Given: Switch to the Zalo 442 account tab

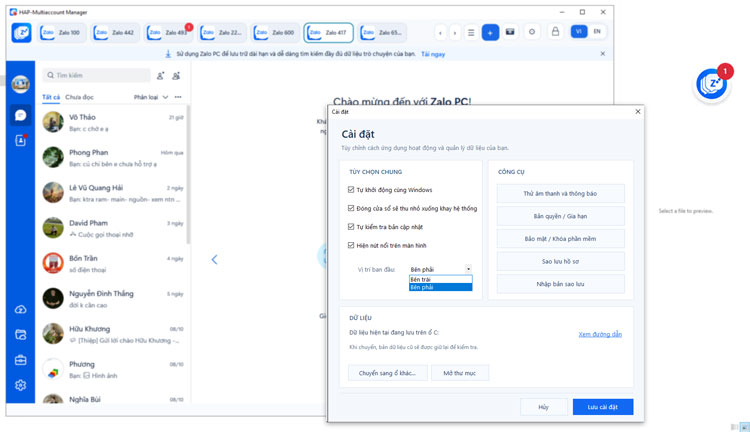Looking at the screenshot, I should [115, 33].
